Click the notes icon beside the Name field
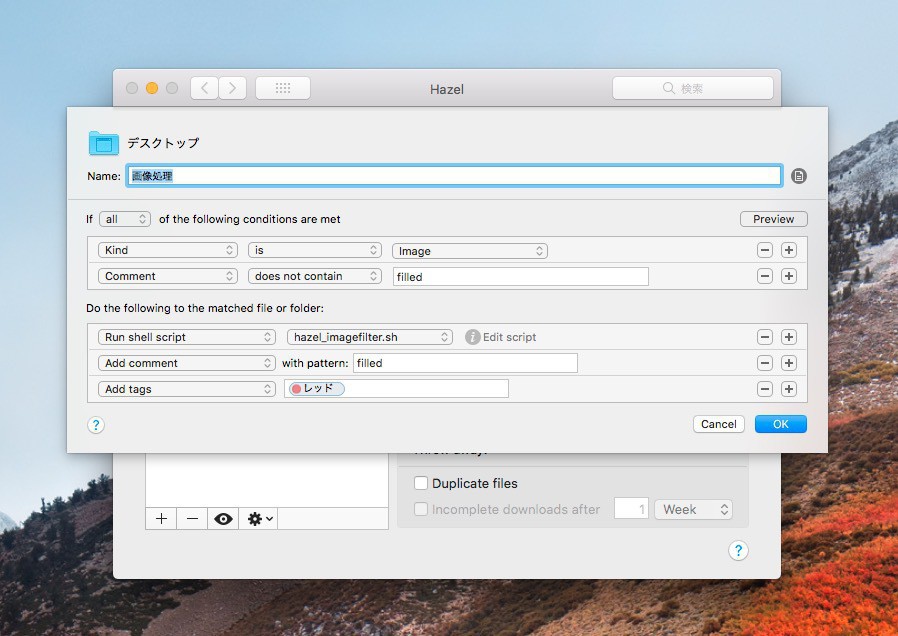Viewport: 898px width, 636px height. pos(798,176)
